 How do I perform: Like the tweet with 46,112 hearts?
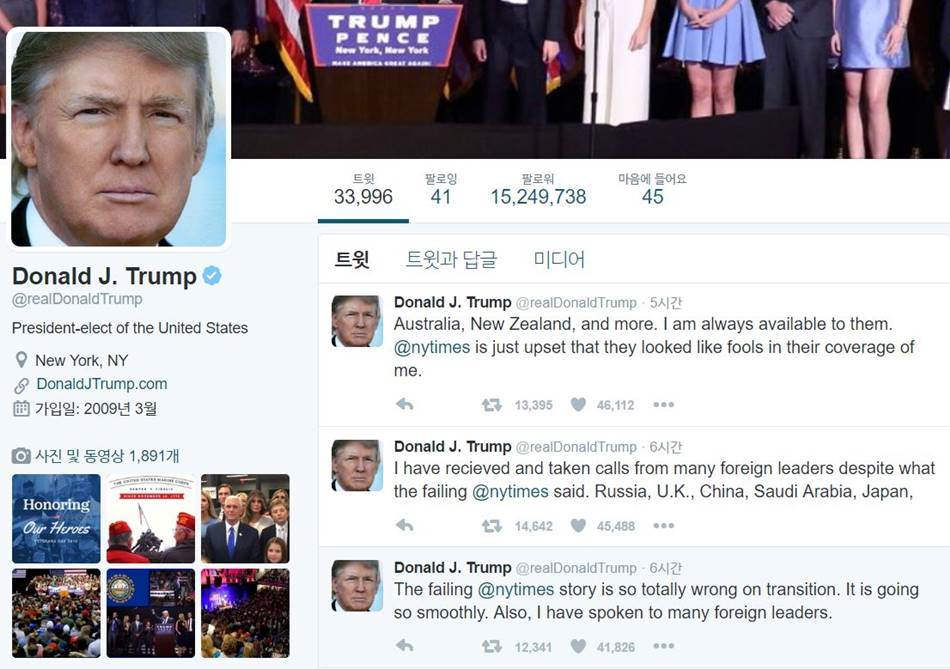pos(579,404)
